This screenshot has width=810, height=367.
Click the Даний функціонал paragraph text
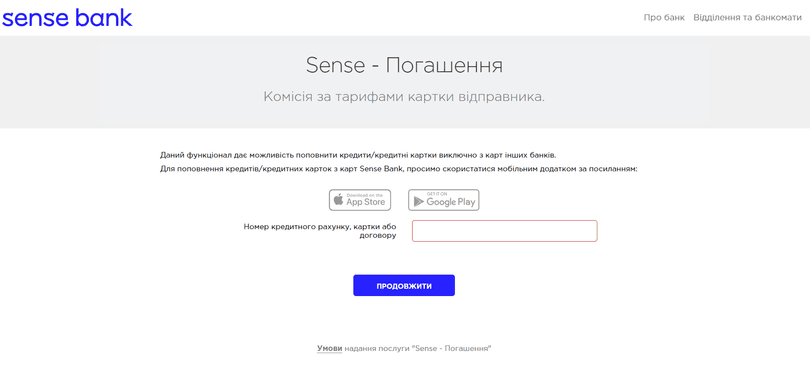[x=358, y=155]
